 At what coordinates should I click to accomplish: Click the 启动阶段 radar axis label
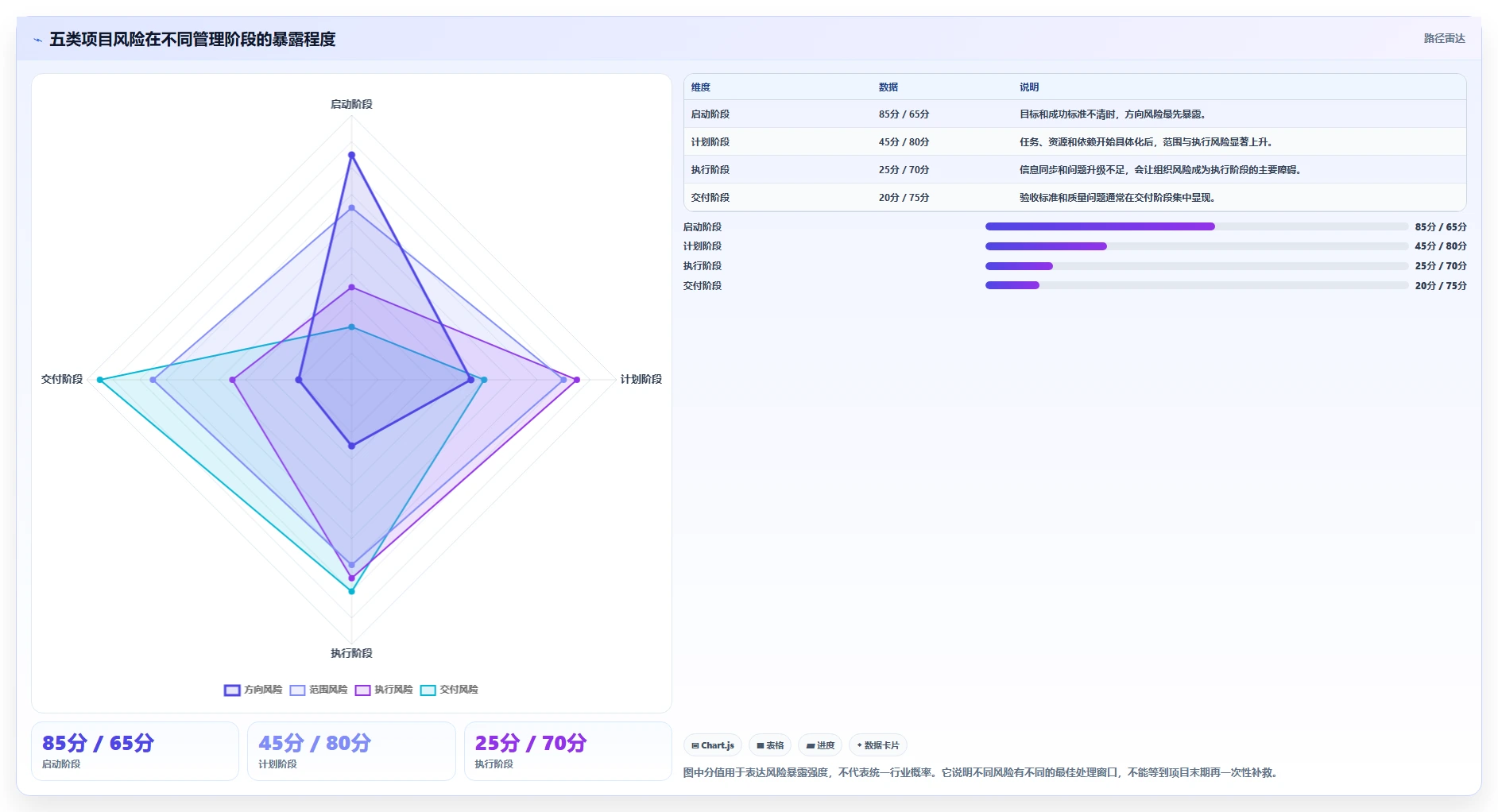[351, 104]
